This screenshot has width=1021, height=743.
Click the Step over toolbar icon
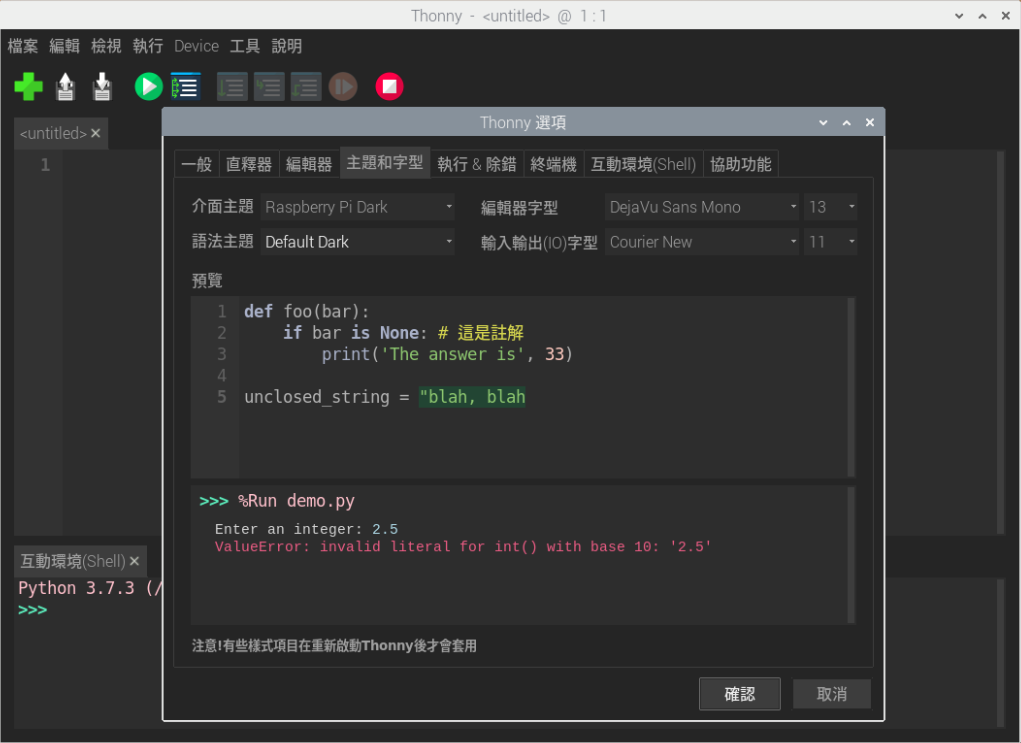click(x=232, y=87)
